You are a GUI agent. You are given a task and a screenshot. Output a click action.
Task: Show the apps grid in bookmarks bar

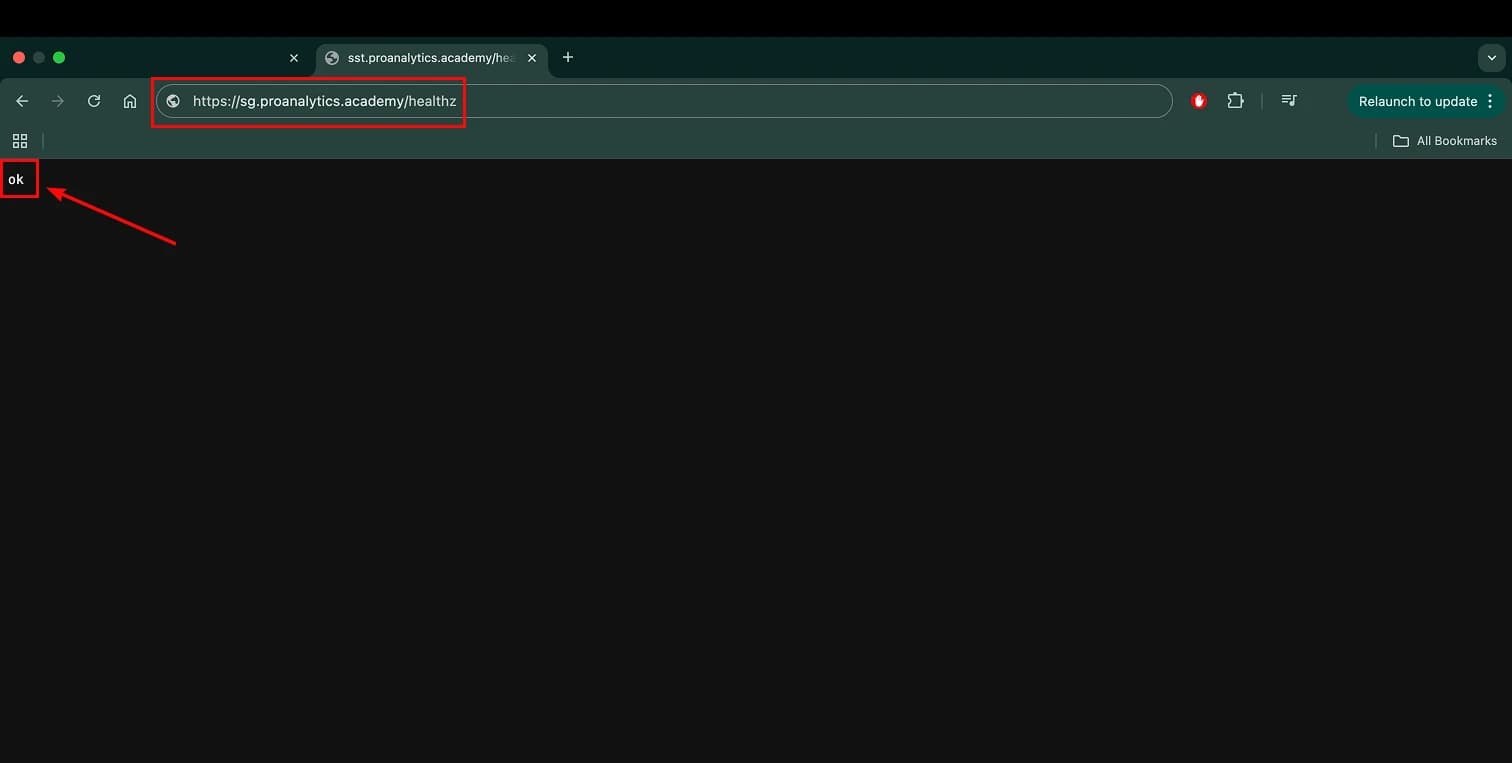20,141
